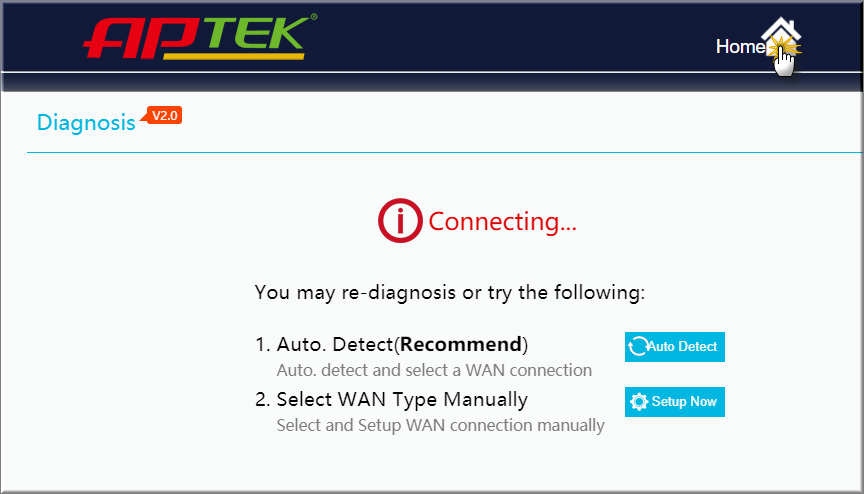Open manual WAN setup via Setup Now
This screenshot has width=864, height=494.
pos(674,401)
